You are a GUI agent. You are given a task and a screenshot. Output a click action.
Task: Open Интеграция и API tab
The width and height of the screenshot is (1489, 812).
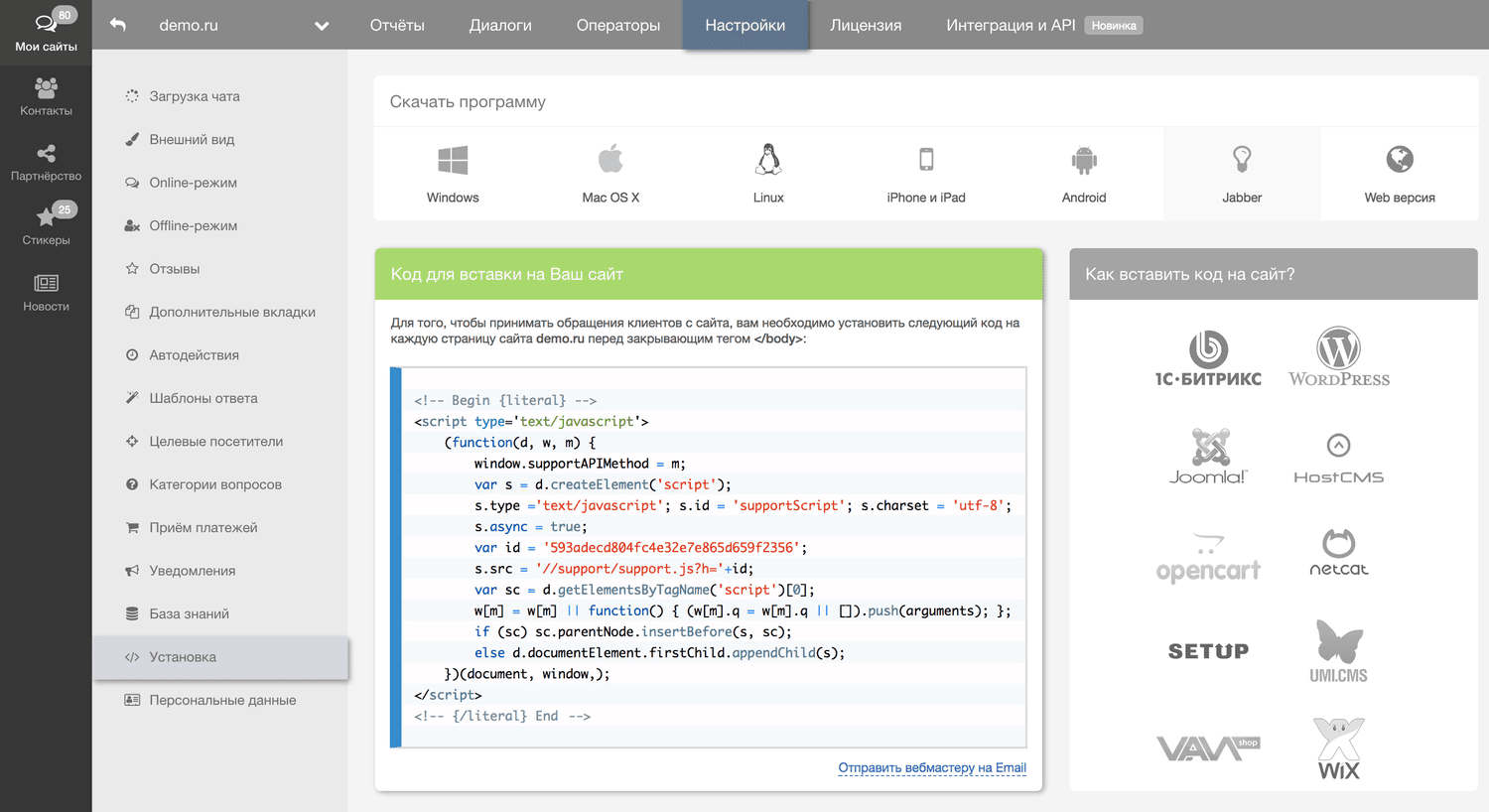pyautogui.click(x=1011, y=25)
